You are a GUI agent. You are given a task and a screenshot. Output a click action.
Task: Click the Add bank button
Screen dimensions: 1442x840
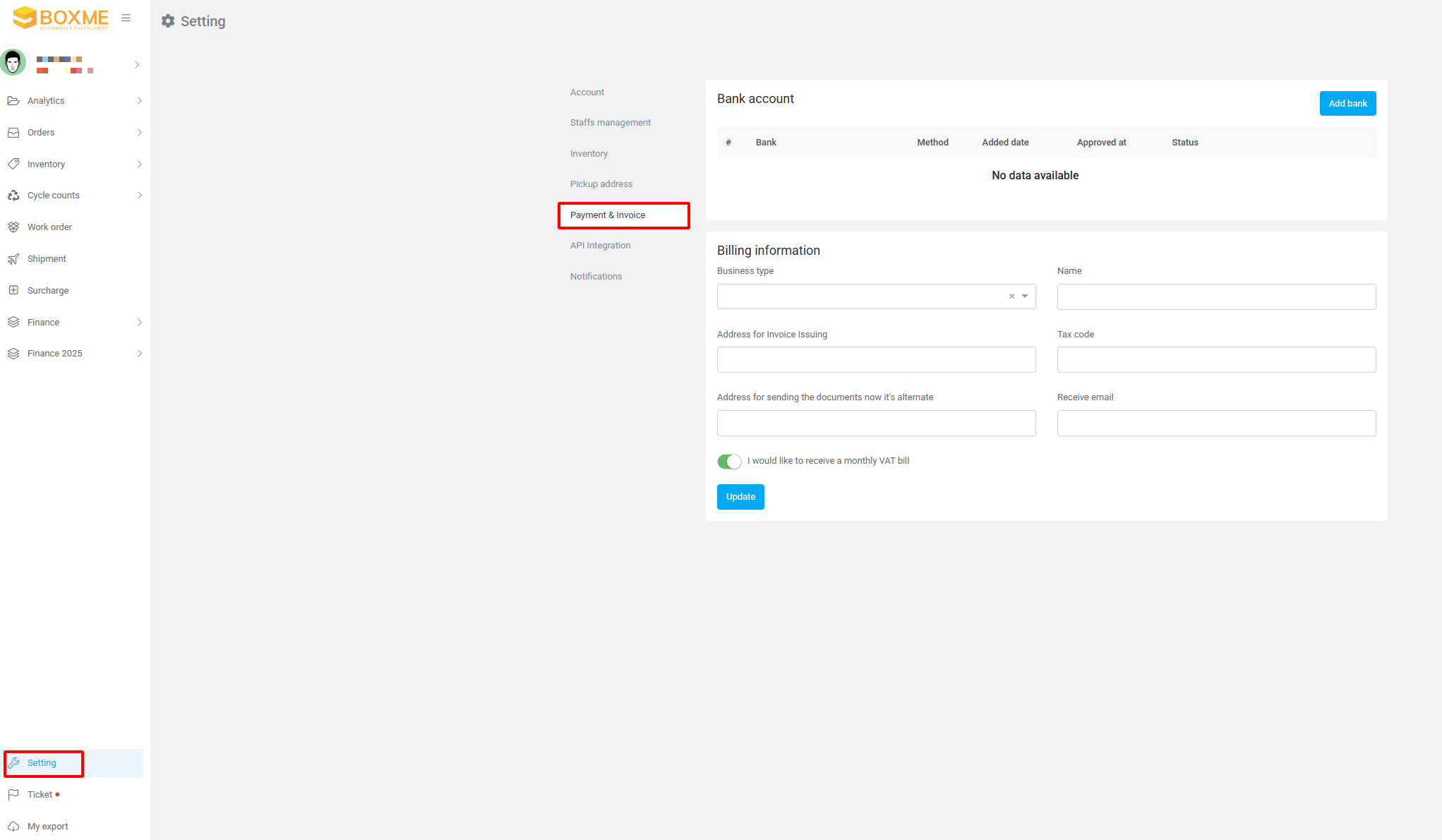[x=1347, y=104]
